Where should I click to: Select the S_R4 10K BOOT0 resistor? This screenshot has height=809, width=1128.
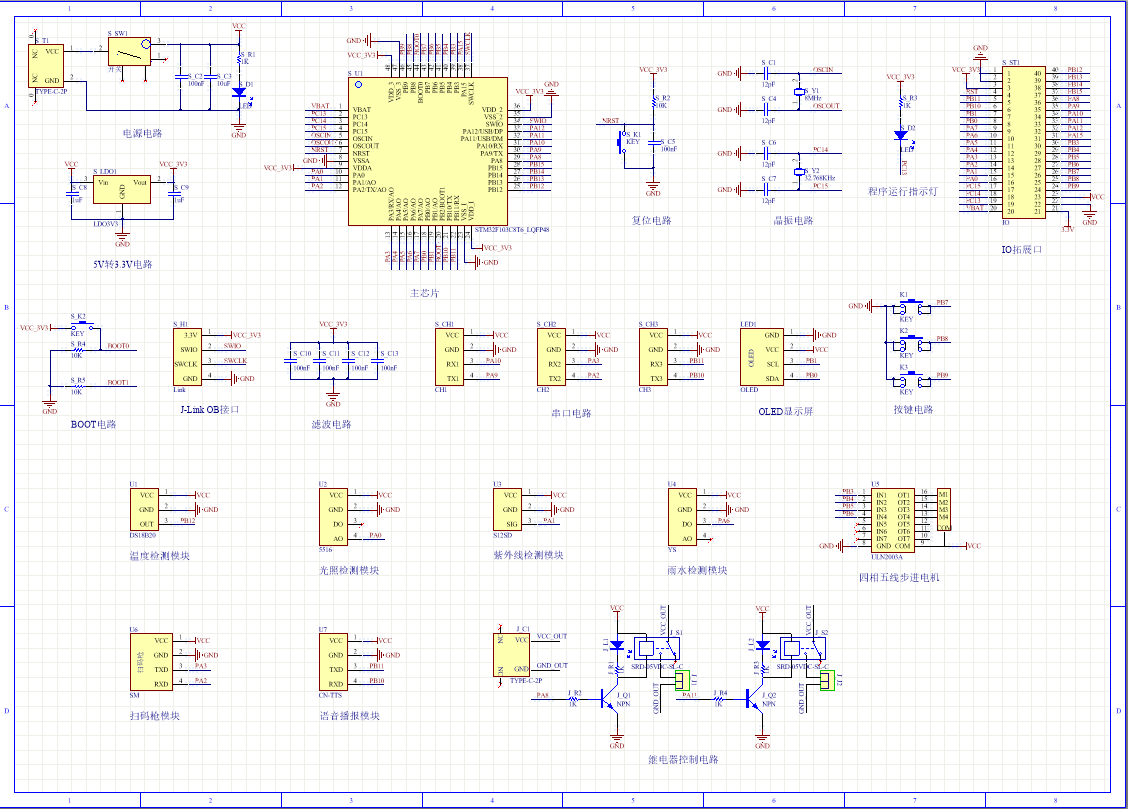click(x=77, y=350)
